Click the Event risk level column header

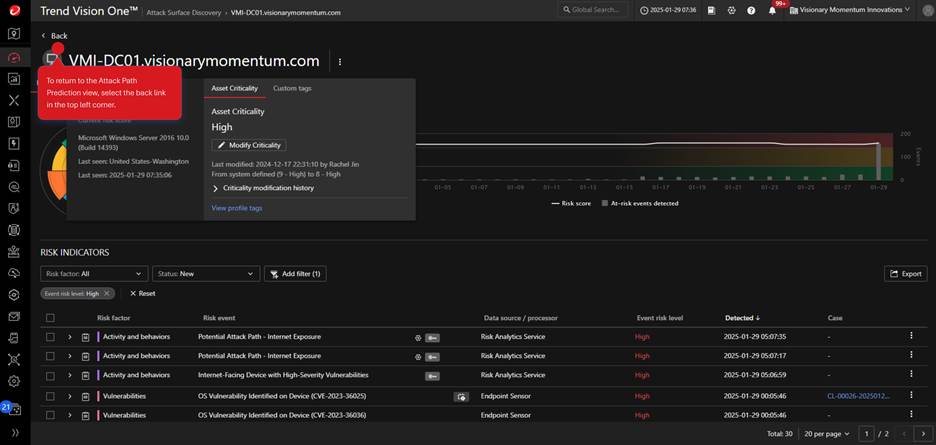pos(660,318)
